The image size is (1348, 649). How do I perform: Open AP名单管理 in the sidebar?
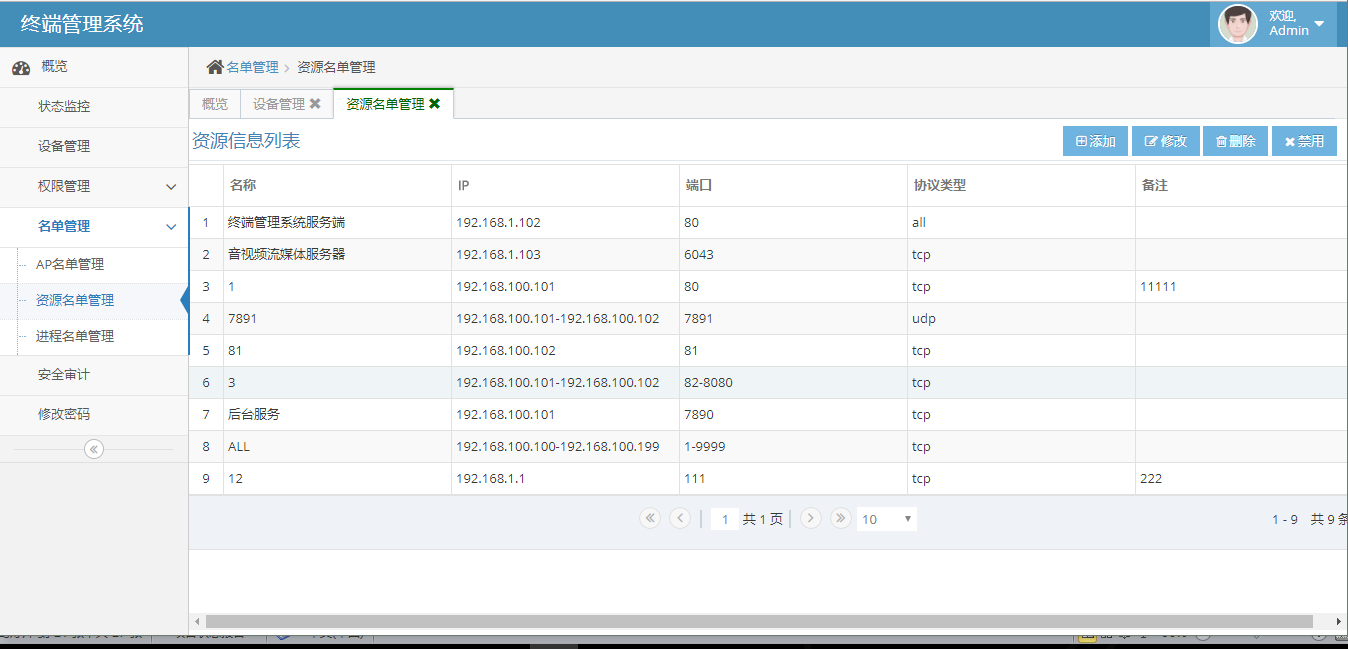pos(70,265)
